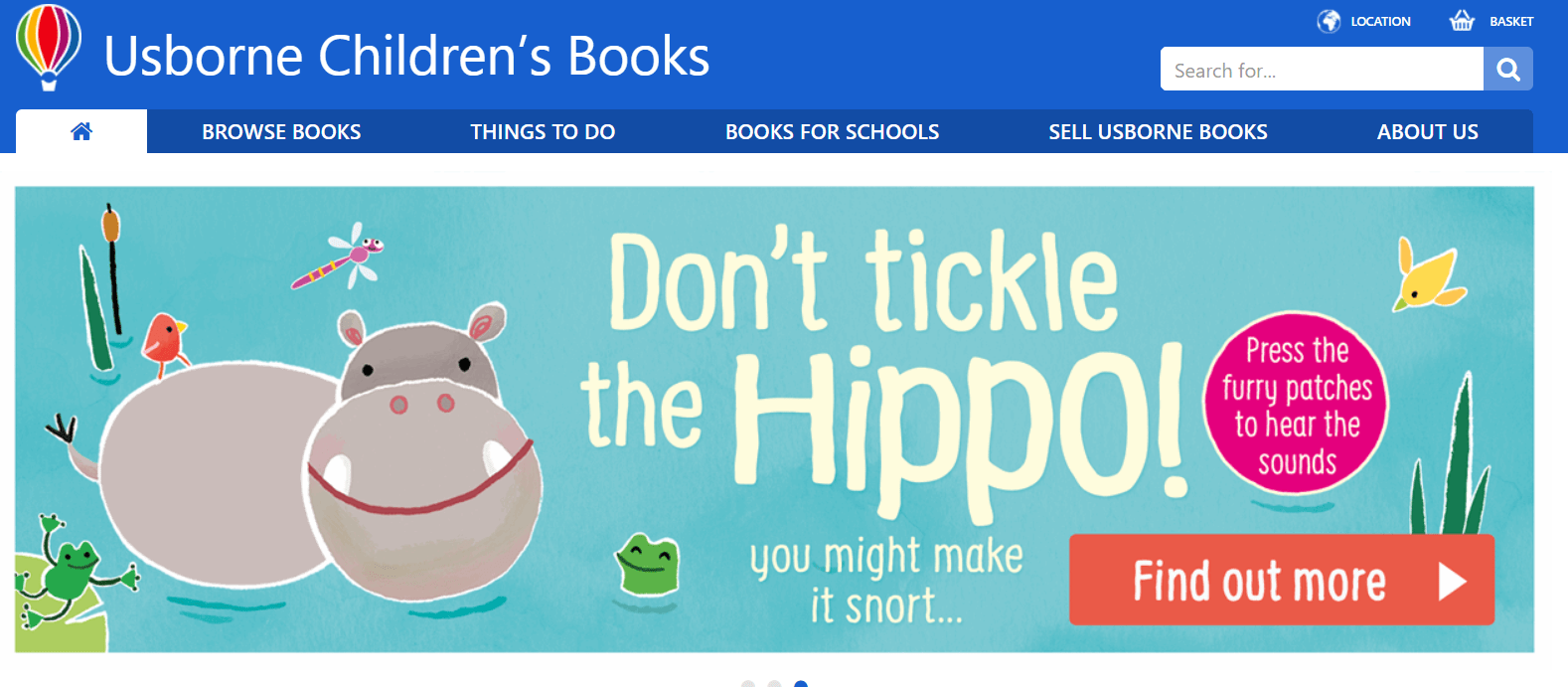Click the LOCATION link text
The image size is (1568, 687).
(1380, 21)
